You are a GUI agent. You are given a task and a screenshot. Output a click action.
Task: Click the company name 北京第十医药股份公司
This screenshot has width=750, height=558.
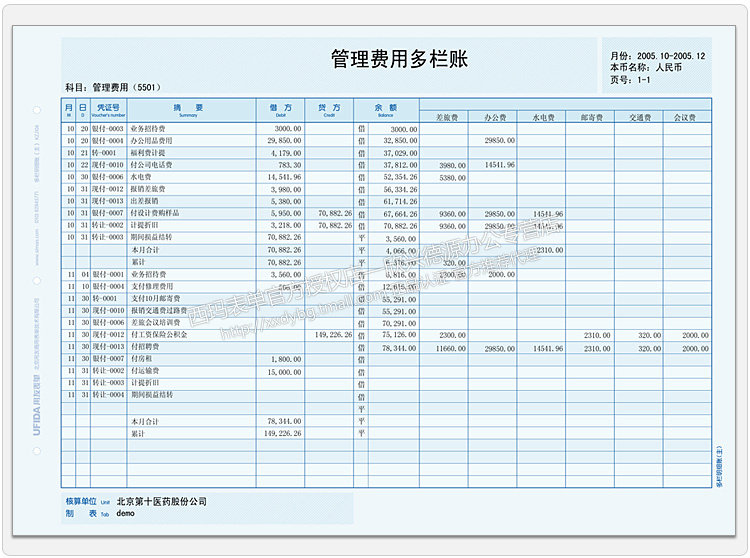[162, 502]
